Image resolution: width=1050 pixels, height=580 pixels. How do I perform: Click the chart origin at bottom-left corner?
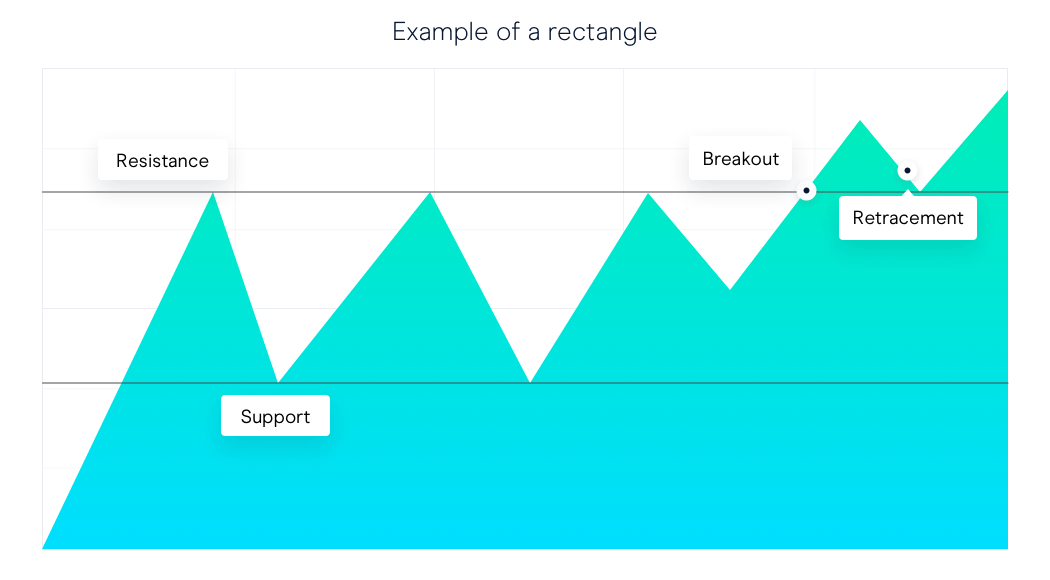tap(44, 547)
